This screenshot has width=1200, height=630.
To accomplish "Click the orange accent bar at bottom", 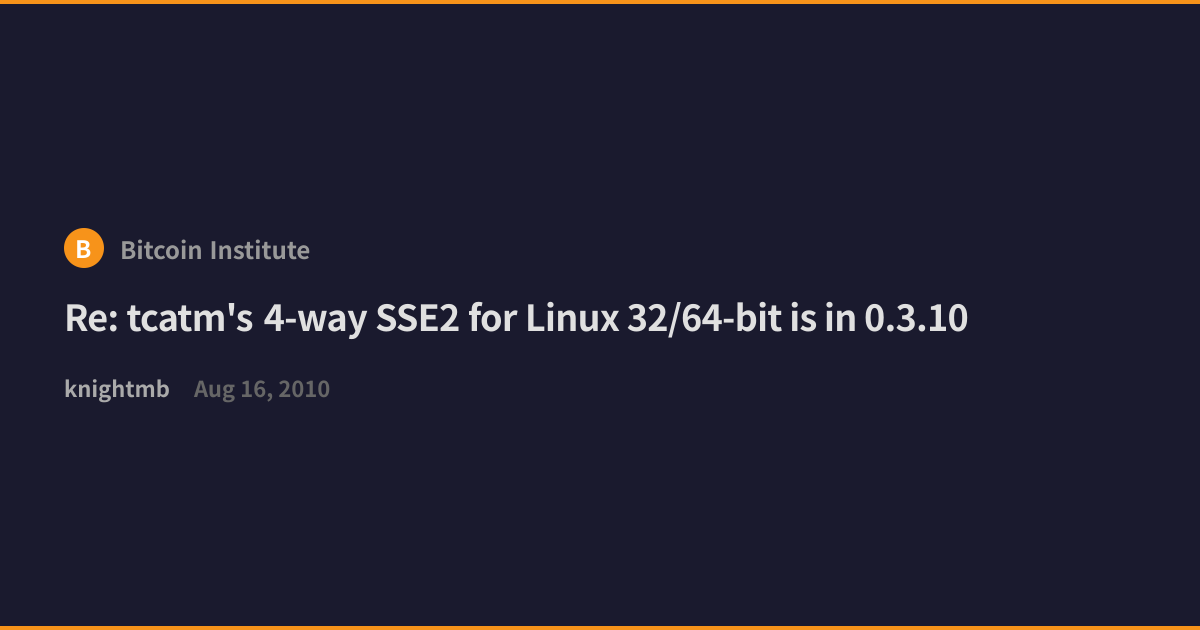I will pyautogui.click(x=600, y=628).
